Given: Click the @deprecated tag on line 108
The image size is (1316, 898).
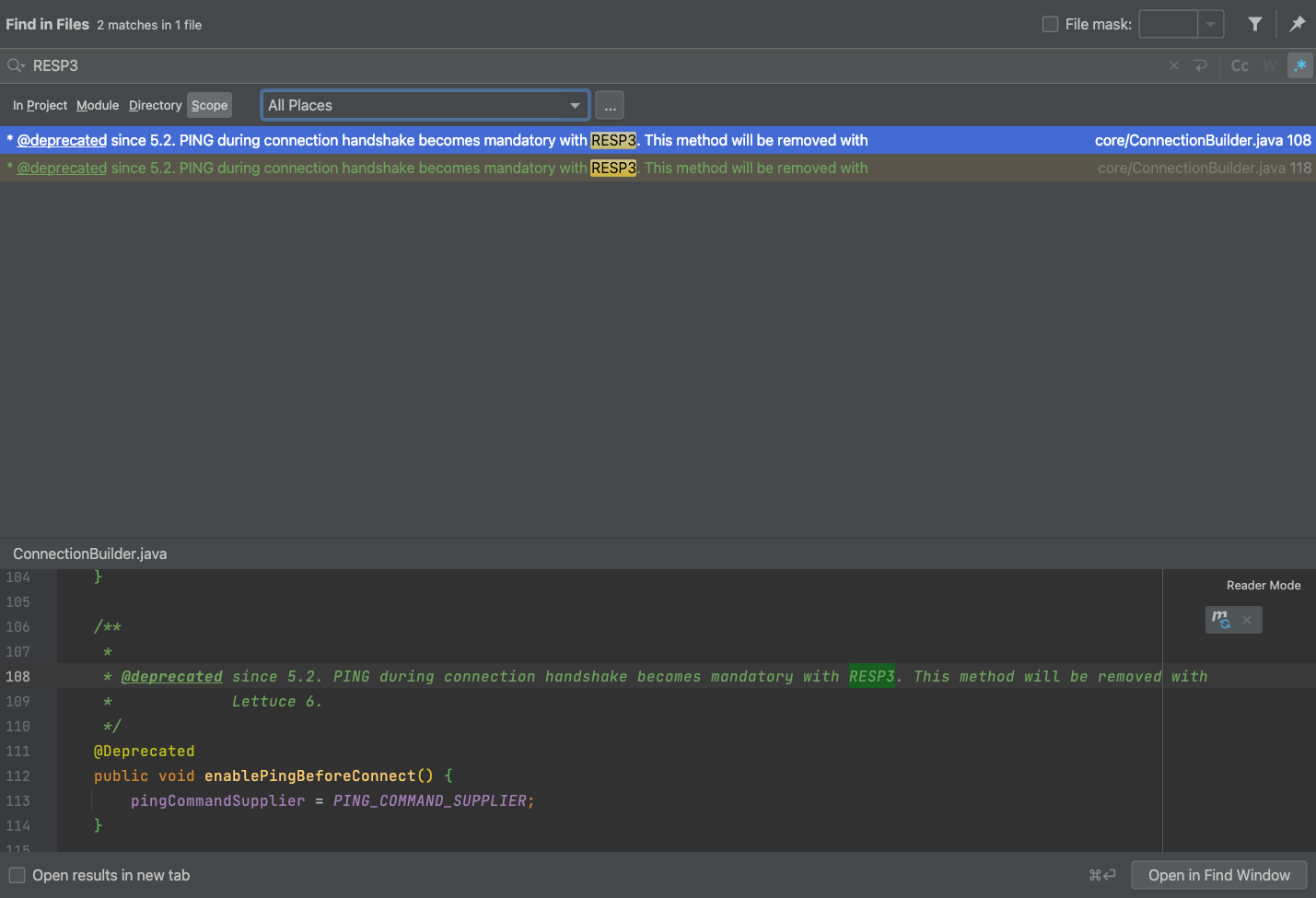Looking at the screenshot, I should [172, 676].
